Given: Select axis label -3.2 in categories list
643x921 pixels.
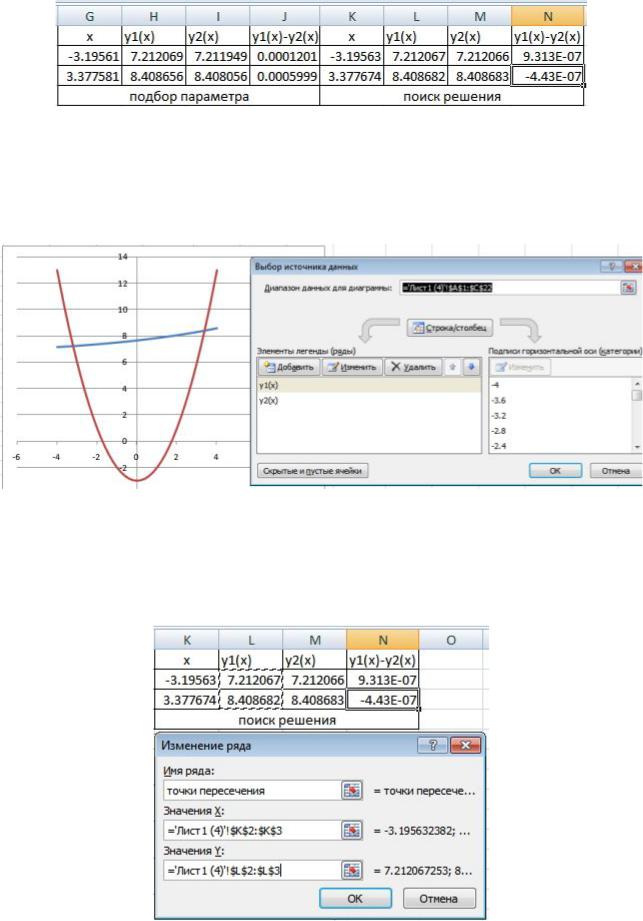Looking at the screenshot, I should click(561, 416).
